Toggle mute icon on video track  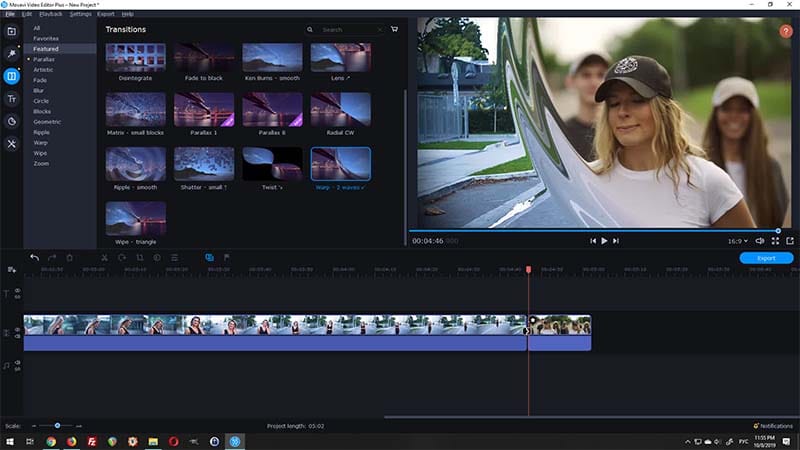(17, 336)
